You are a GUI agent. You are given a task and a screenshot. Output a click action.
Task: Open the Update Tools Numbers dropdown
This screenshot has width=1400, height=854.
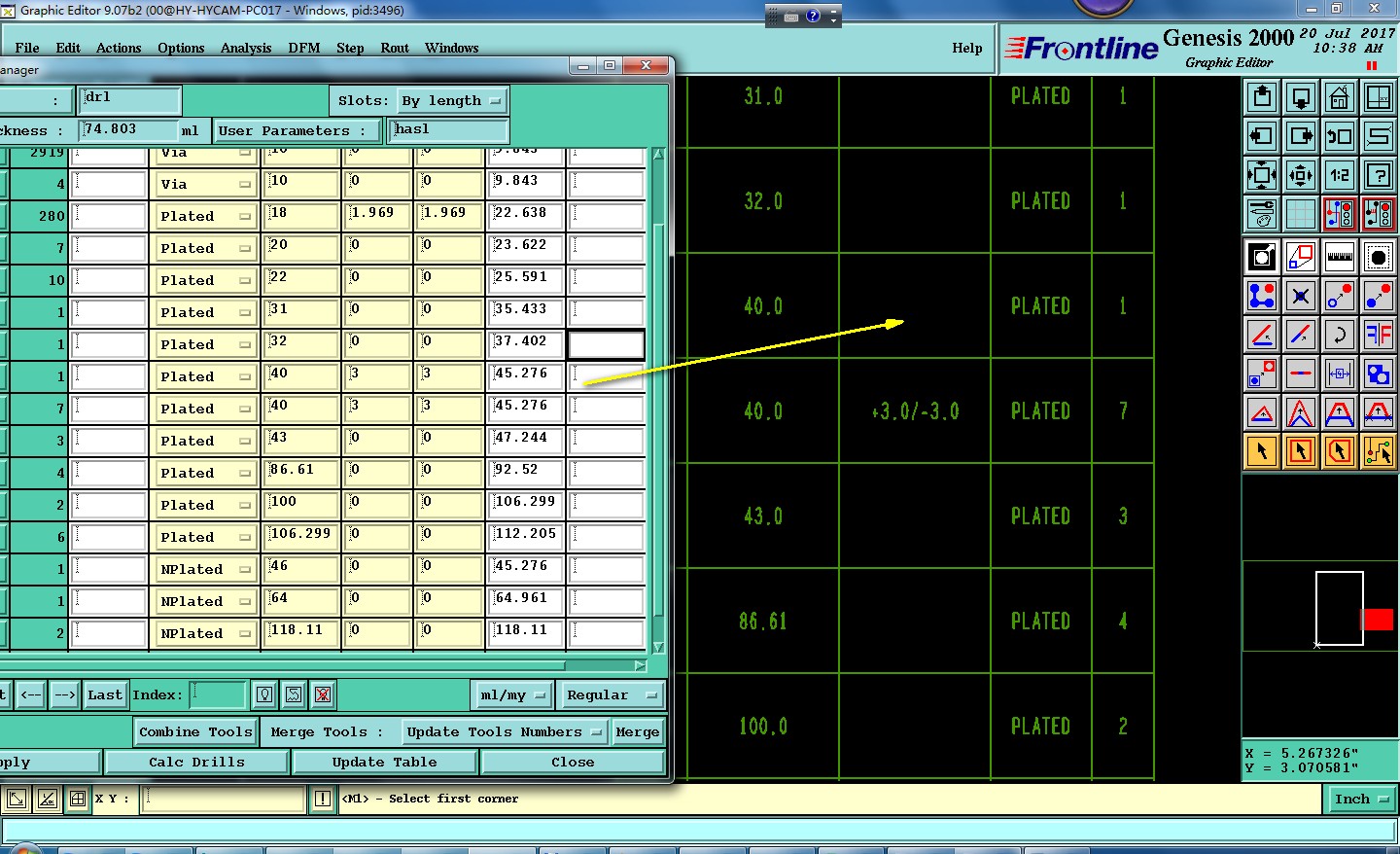click(x=504, y=731)
